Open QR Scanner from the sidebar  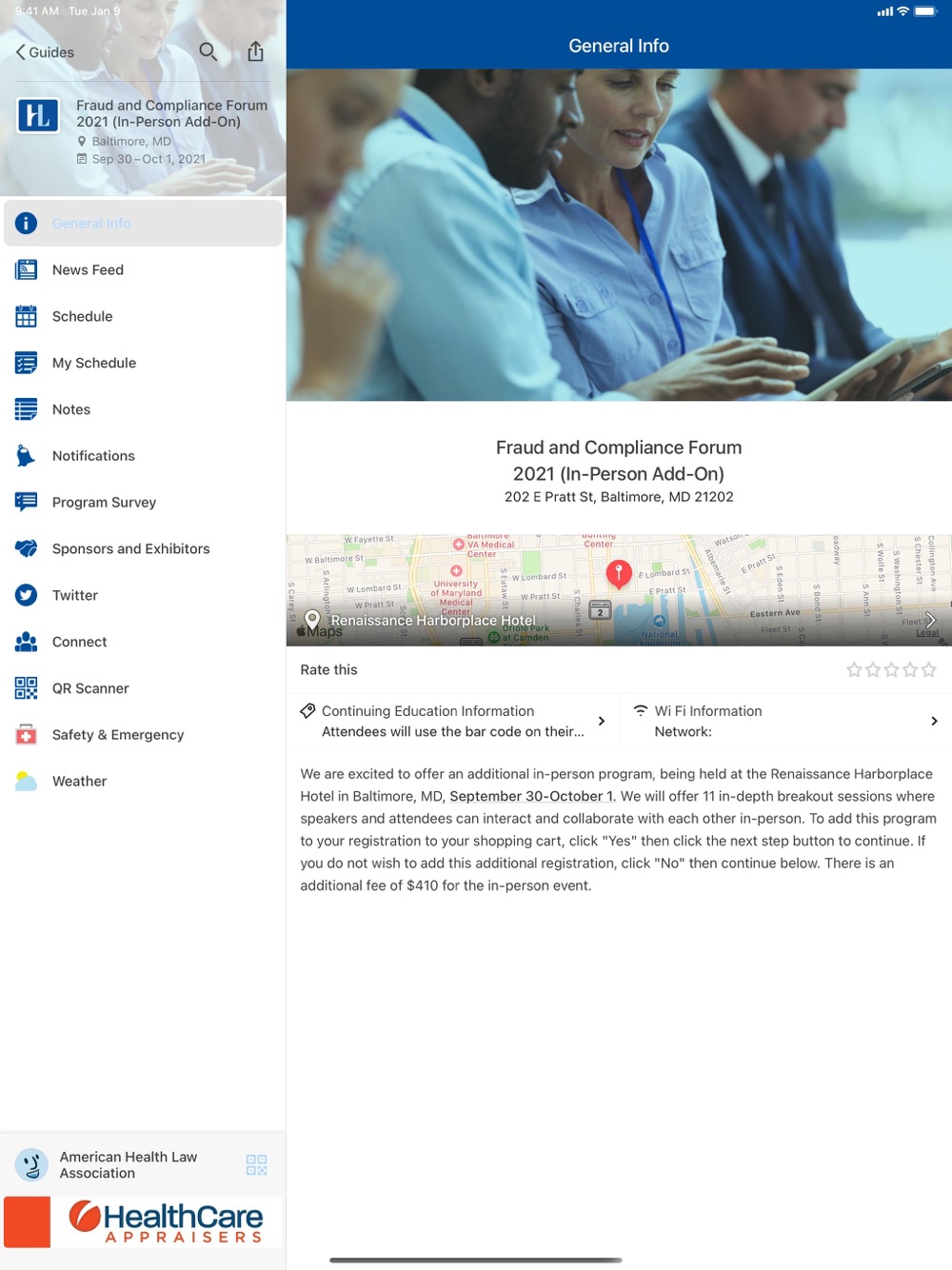(x=143, y=688)
